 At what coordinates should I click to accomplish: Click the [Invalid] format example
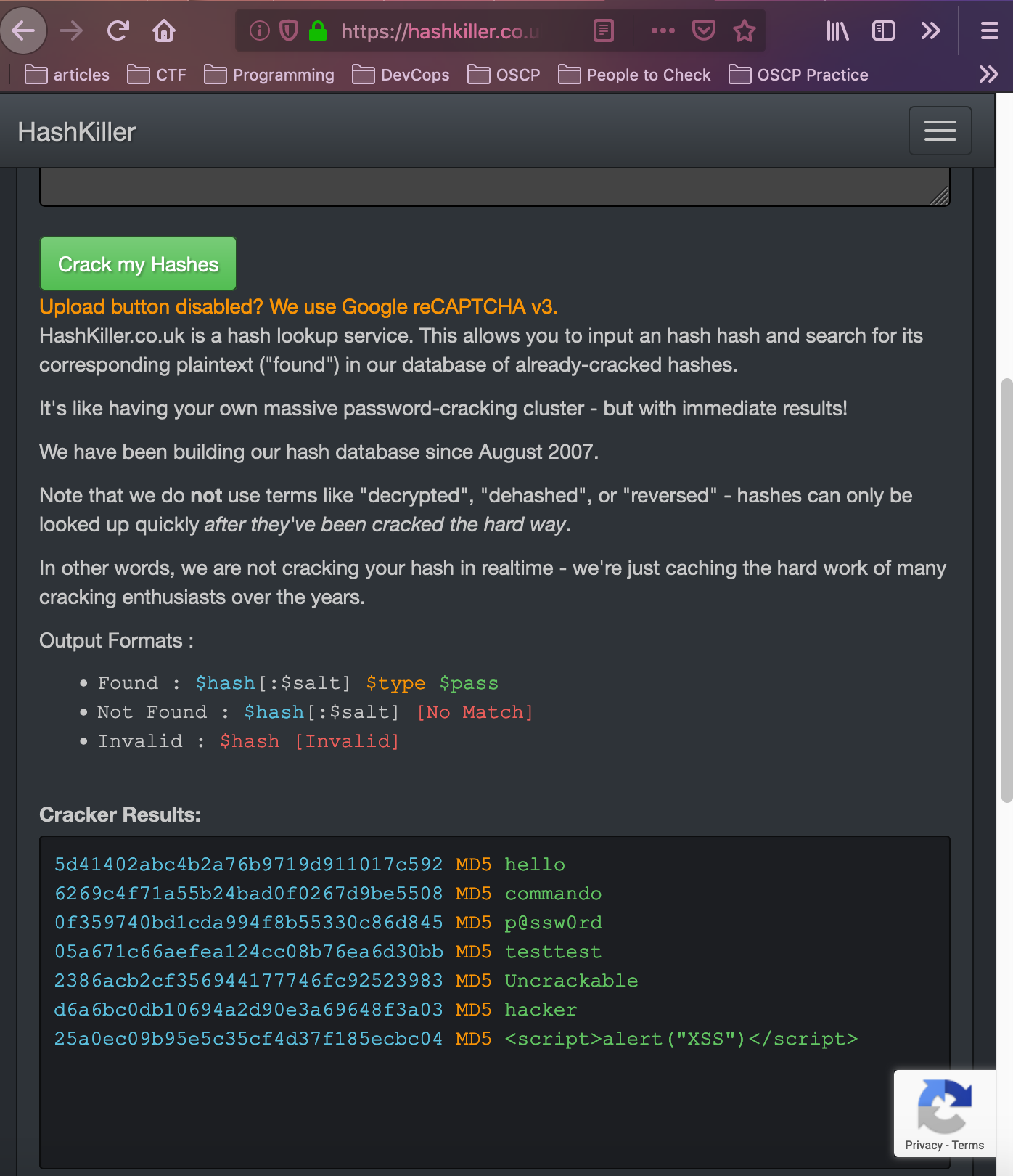point(347,741)
